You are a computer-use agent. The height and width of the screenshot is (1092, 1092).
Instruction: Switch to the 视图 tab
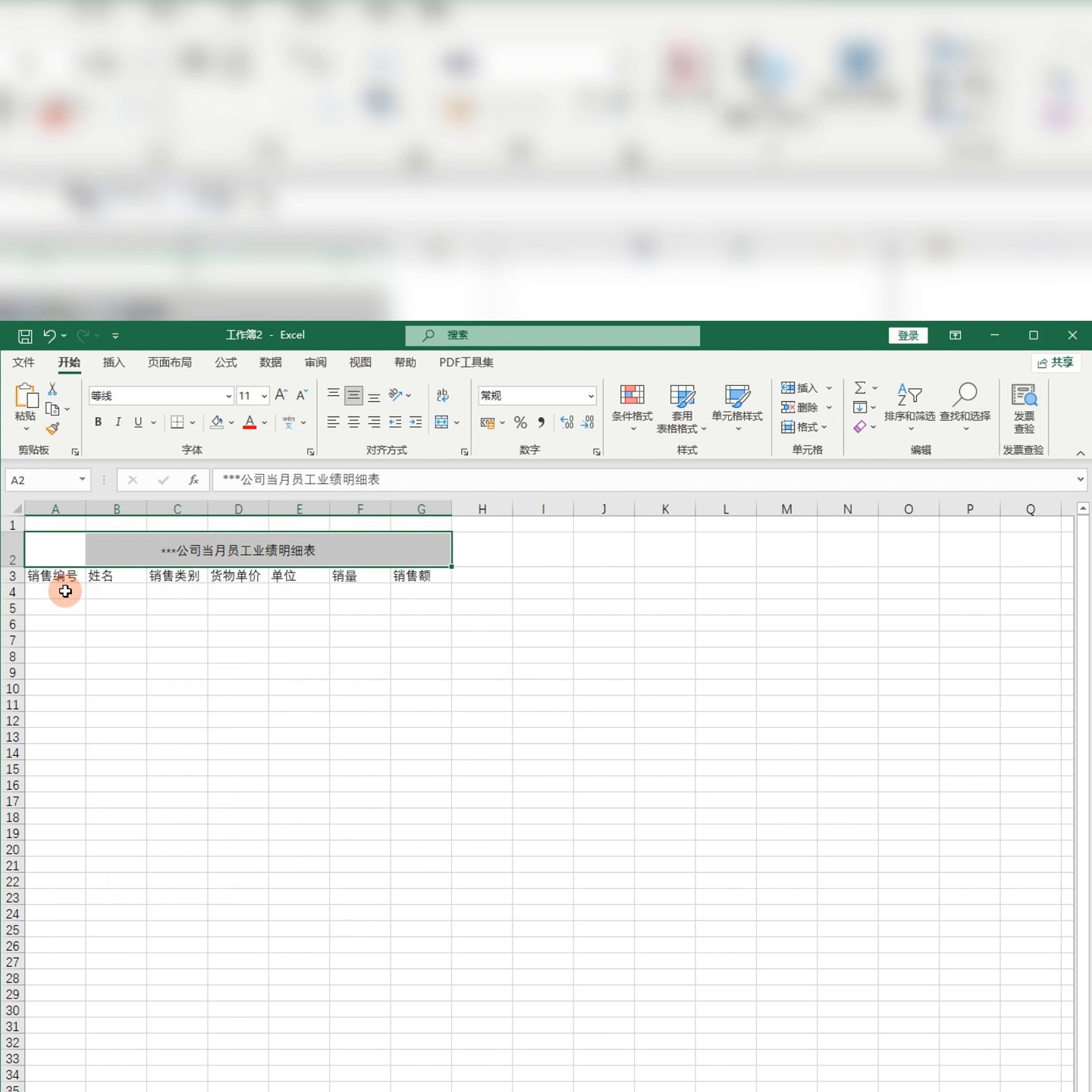click(x=360, y=362)
